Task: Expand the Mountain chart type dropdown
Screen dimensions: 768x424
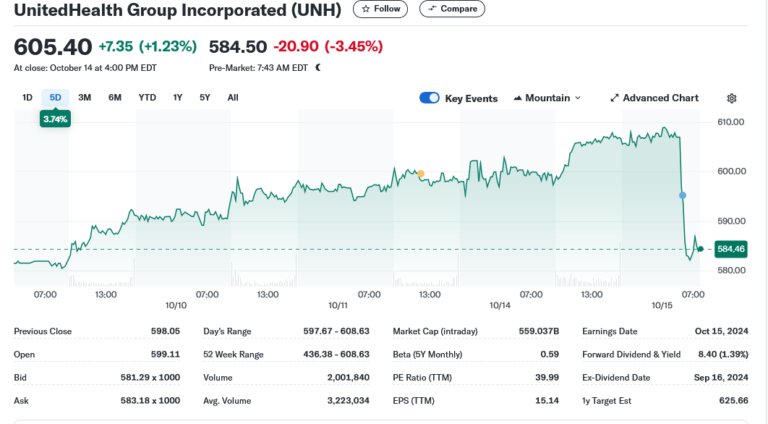Action: click(x=547, y=98)
